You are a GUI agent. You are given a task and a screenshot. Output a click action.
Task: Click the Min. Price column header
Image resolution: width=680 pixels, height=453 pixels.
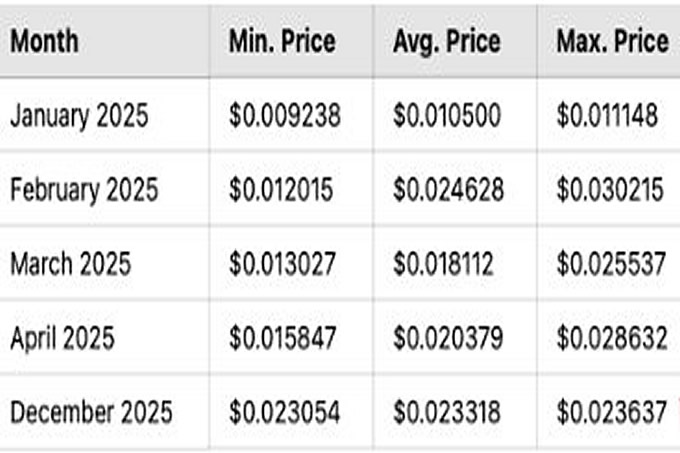282,42
